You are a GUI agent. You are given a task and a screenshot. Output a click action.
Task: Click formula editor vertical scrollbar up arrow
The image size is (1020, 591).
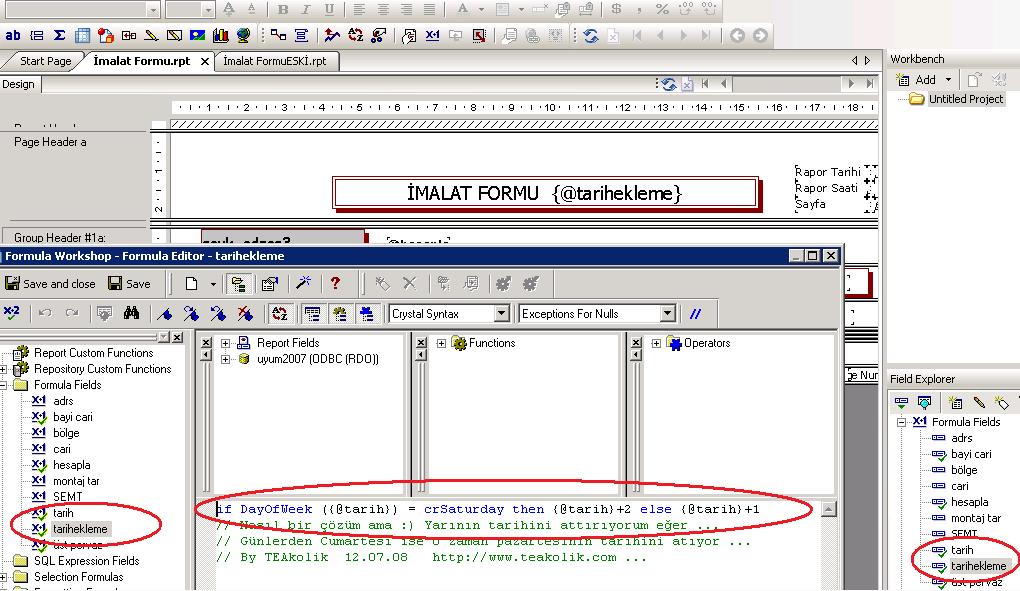coord(828,509)
